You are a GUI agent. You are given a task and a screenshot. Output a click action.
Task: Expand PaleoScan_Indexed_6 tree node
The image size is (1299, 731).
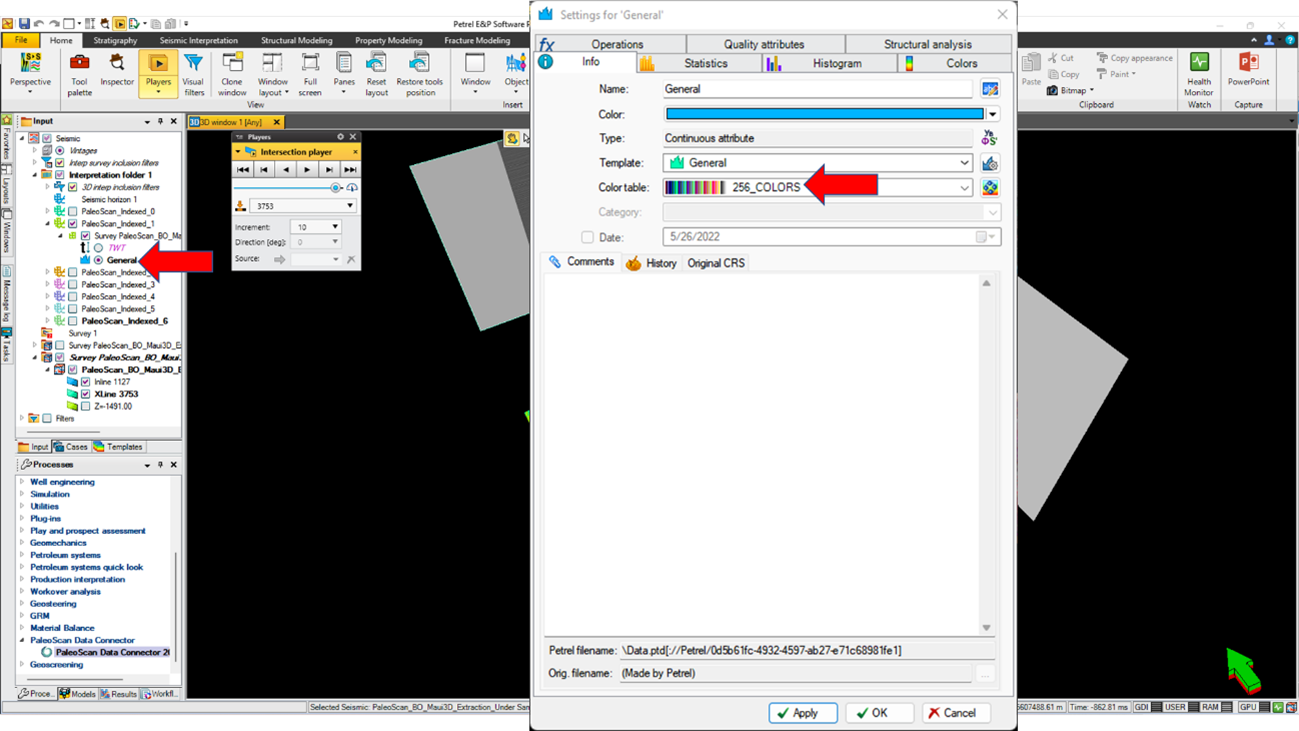click(x=47, y=321)
